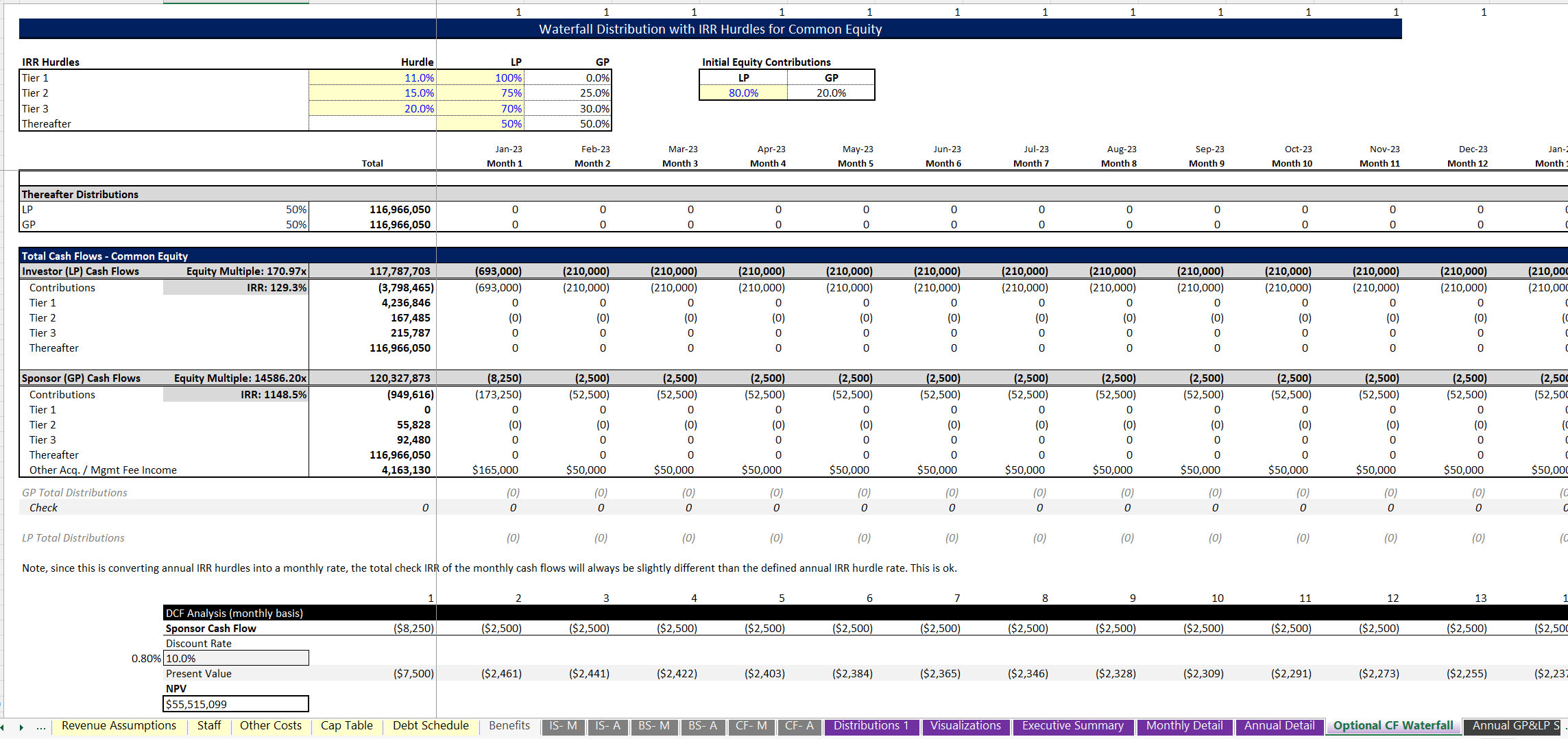Switch to the Revenue Assumptions sheet
1568x739 pixels.
(119, 726)
